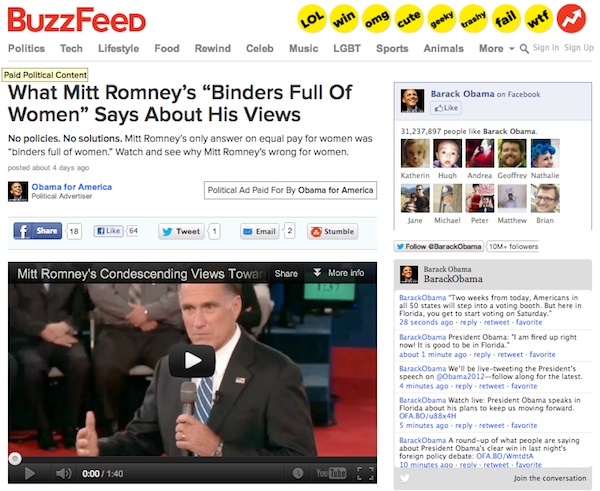The width and height of the screenshot is (600, 491).
Task: Go to the Politics section
Action: [26, 49]
